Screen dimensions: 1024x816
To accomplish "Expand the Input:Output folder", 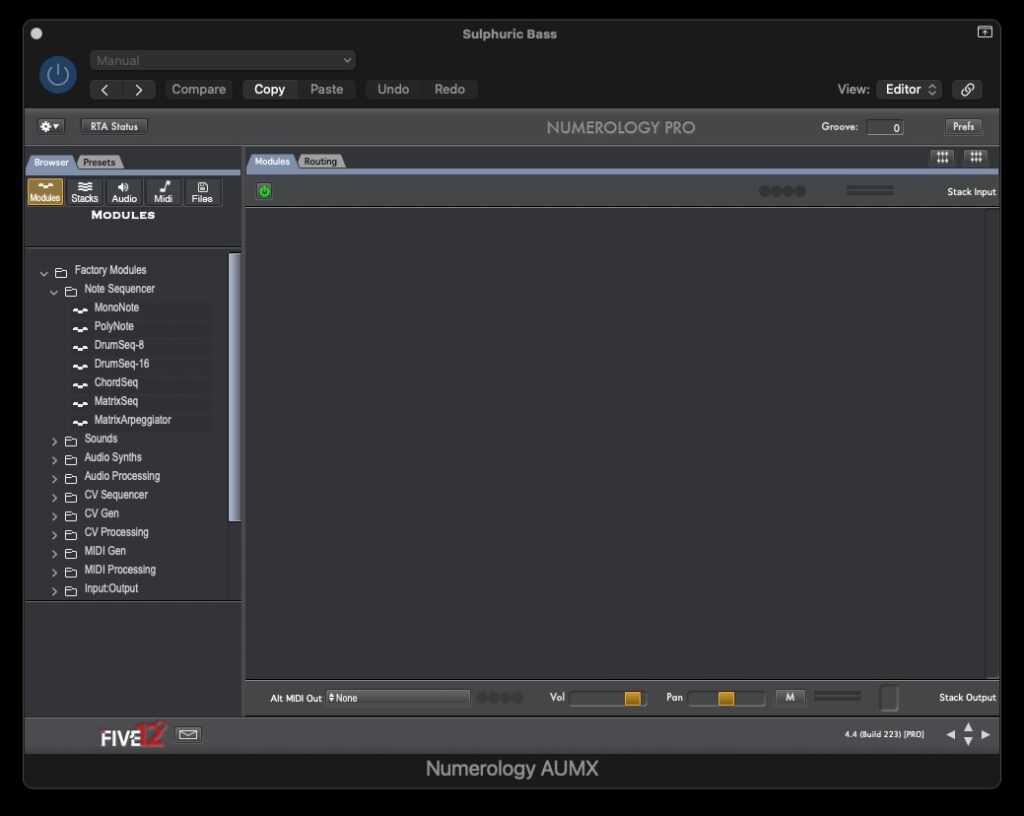I will click(54, 591).
